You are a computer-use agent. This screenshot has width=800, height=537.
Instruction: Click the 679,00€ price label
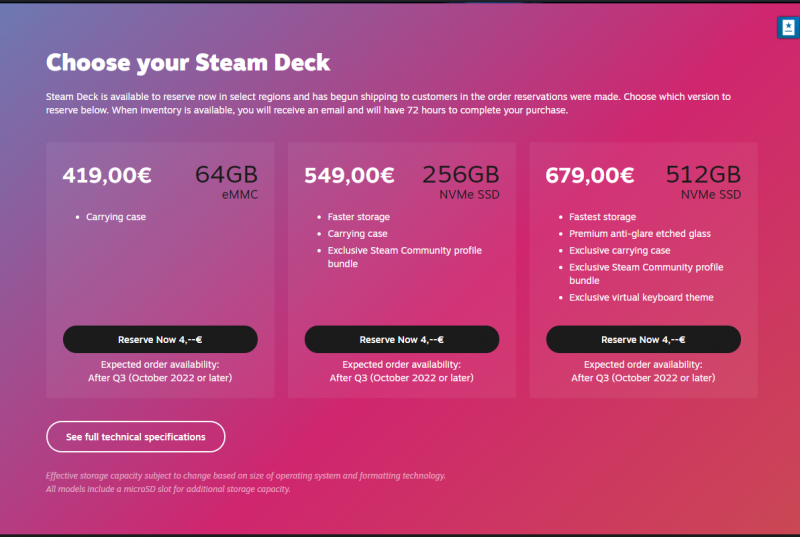(590, 176)
